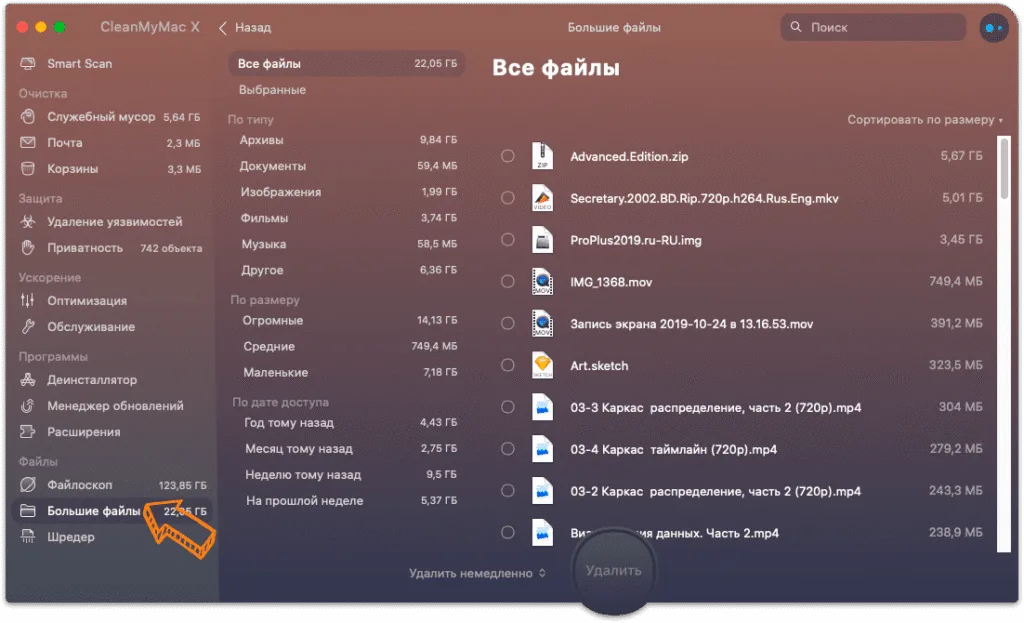
Task: Mark Запись экрана 2019-10-24 for deletion
Action: coord(507,323)
